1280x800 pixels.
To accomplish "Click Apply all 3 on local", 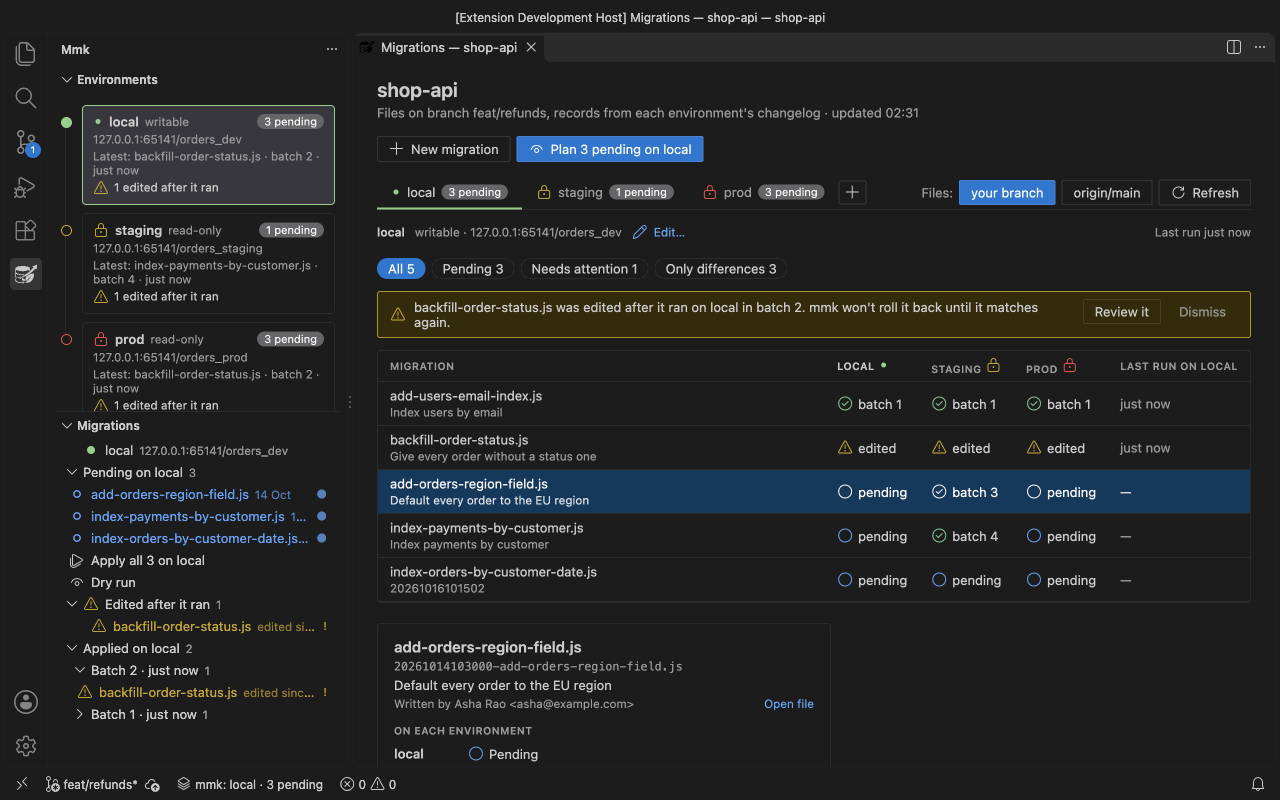I will 148,560.
